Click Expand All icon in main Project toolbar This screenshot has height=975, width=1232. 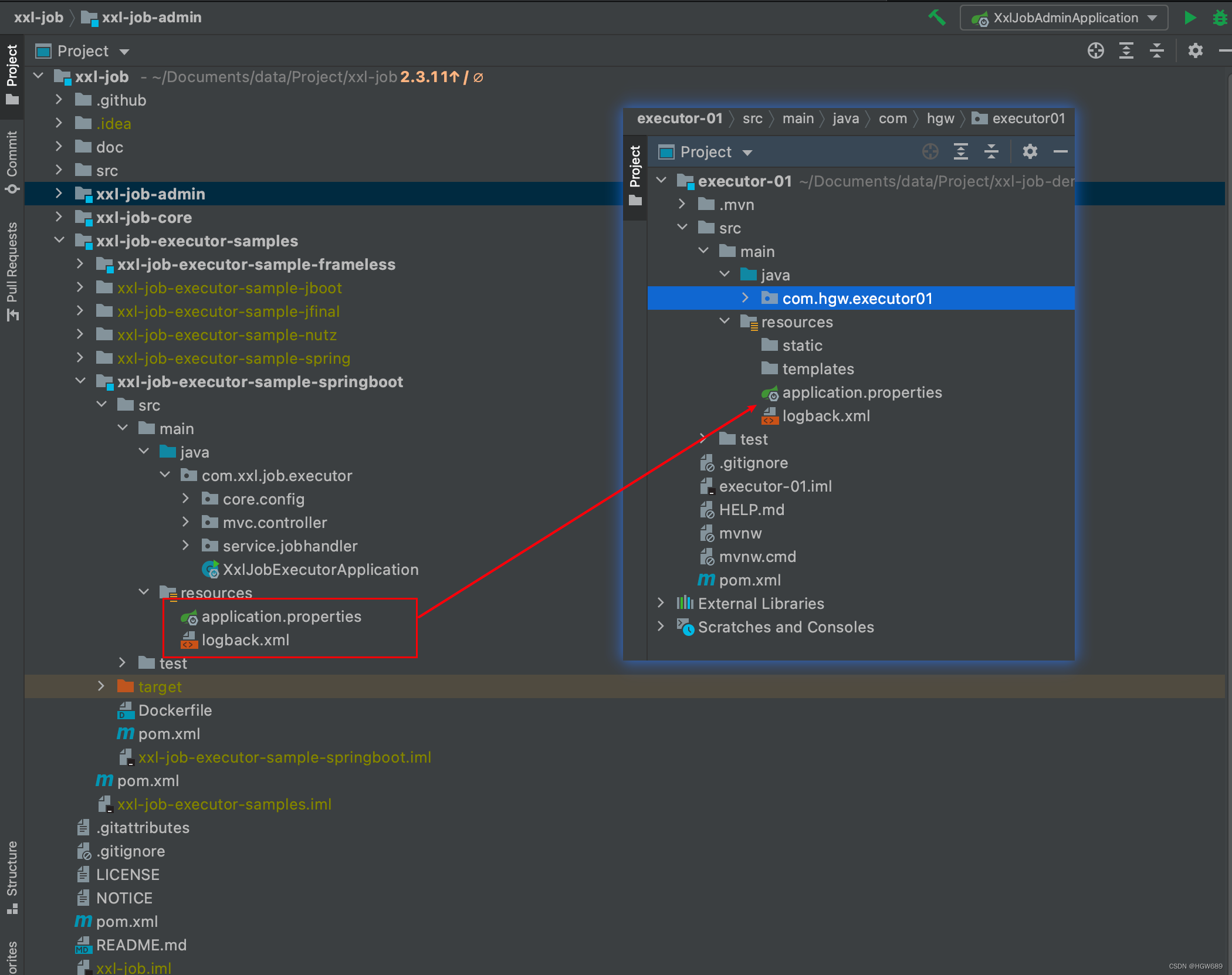pos(1126,51)
